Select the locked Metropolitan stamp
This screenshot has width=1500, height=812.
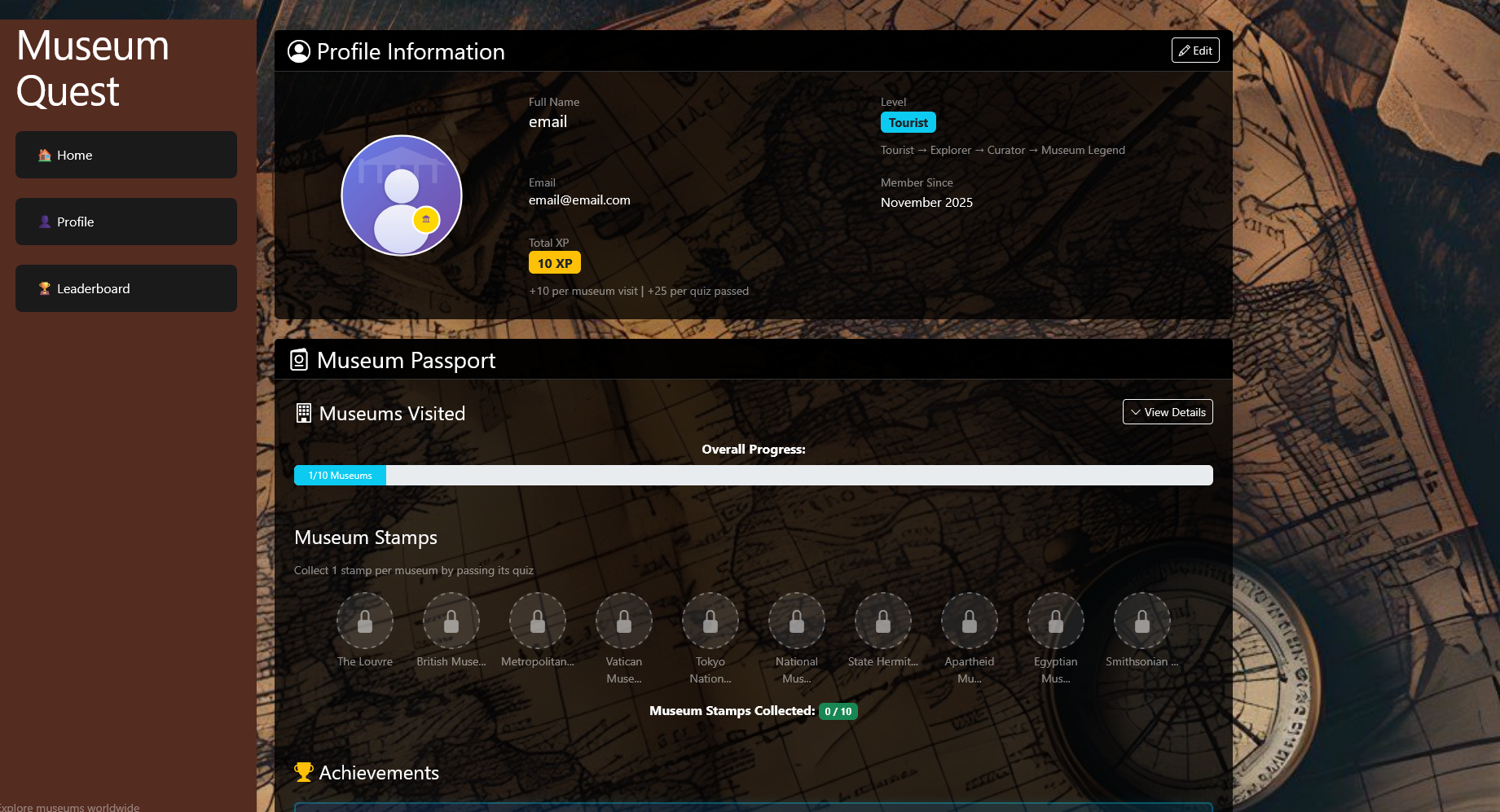click(x=538, y=621)
